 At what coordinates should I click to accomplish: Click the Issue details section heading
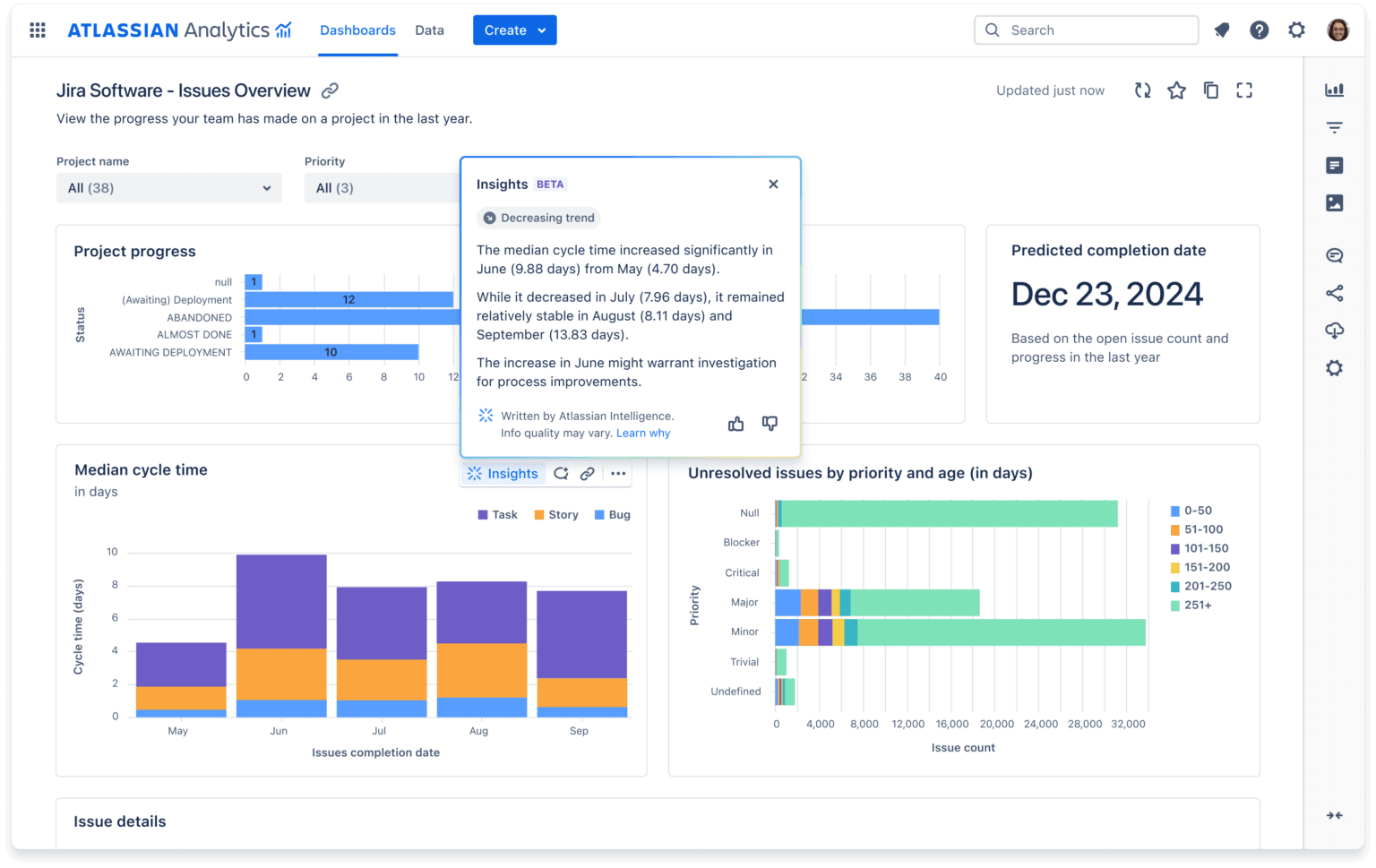pyautogui.click(x=120, y=822)
